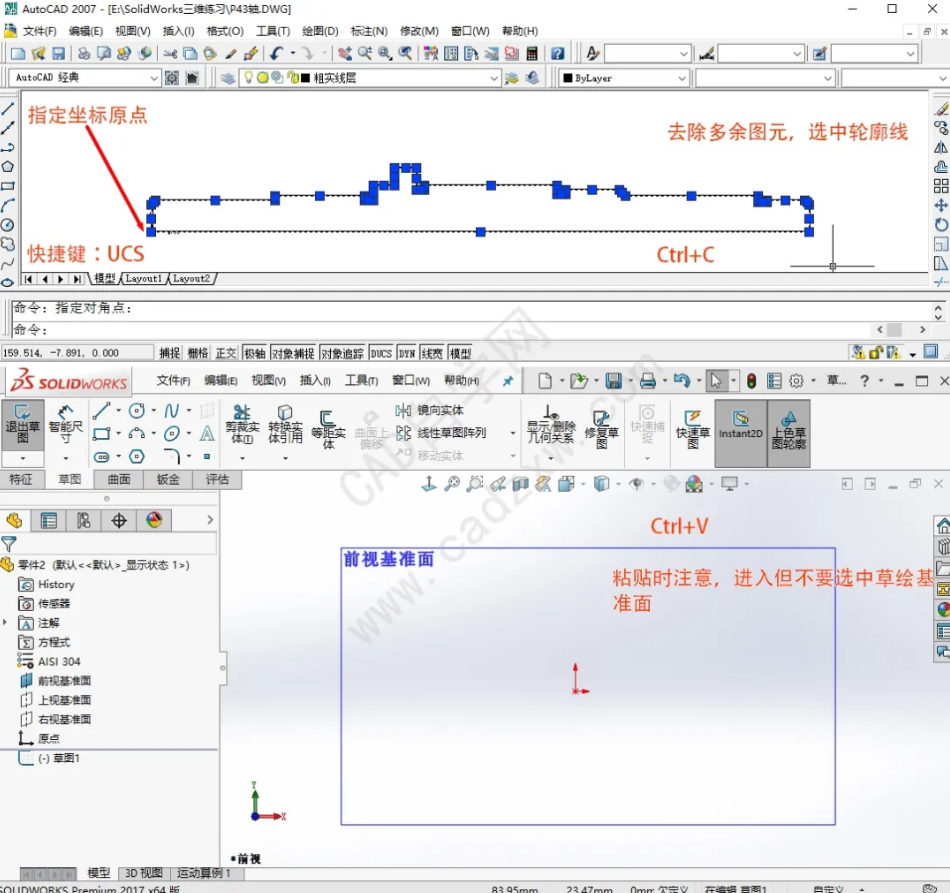Screen dimensions: 950x893
Task: Select 草图1 in feature tree
Action: click(x=50, y=759)
